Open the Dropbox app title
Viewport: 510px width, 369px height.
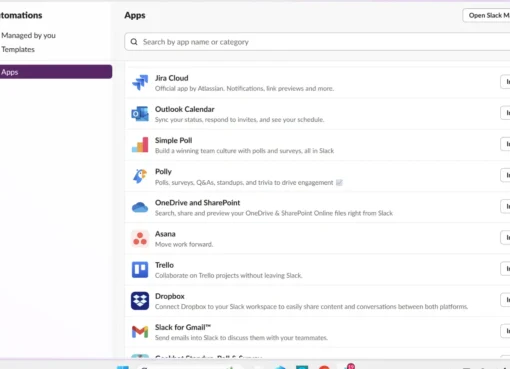[x=170, y=296]
